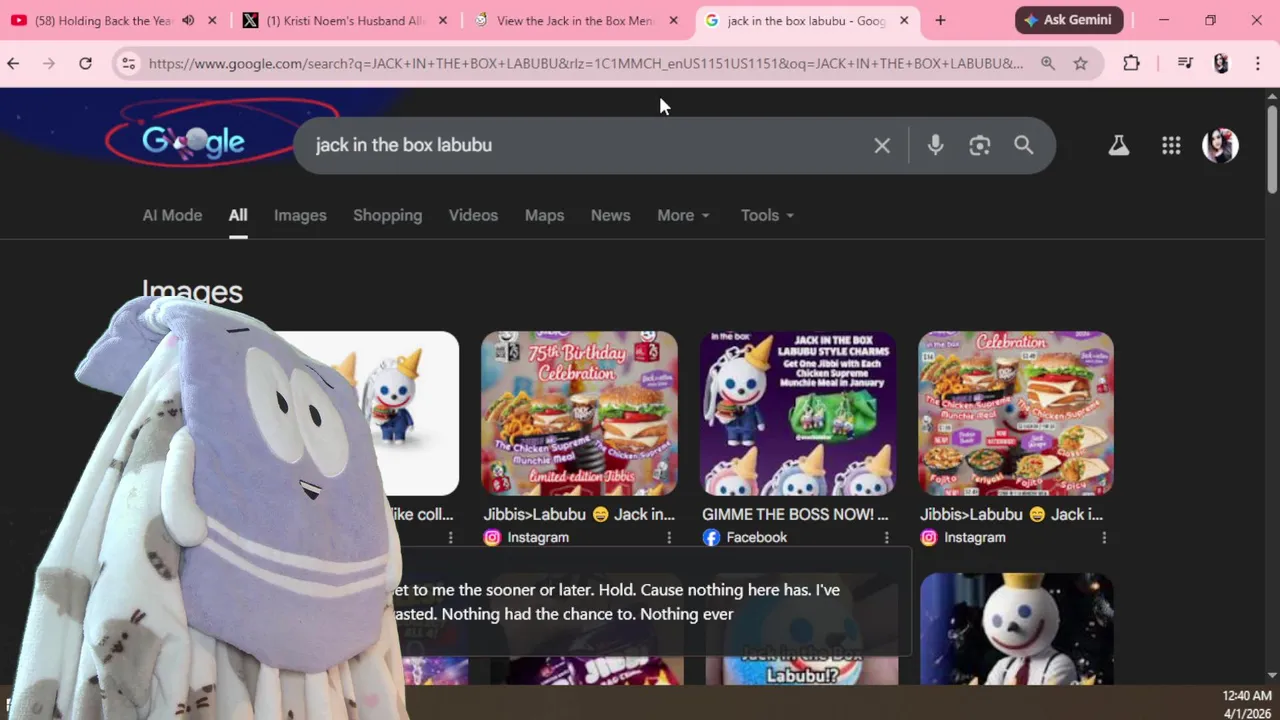Open Jack figure in tuxedo thumbnail

[x=1016, y=628]
